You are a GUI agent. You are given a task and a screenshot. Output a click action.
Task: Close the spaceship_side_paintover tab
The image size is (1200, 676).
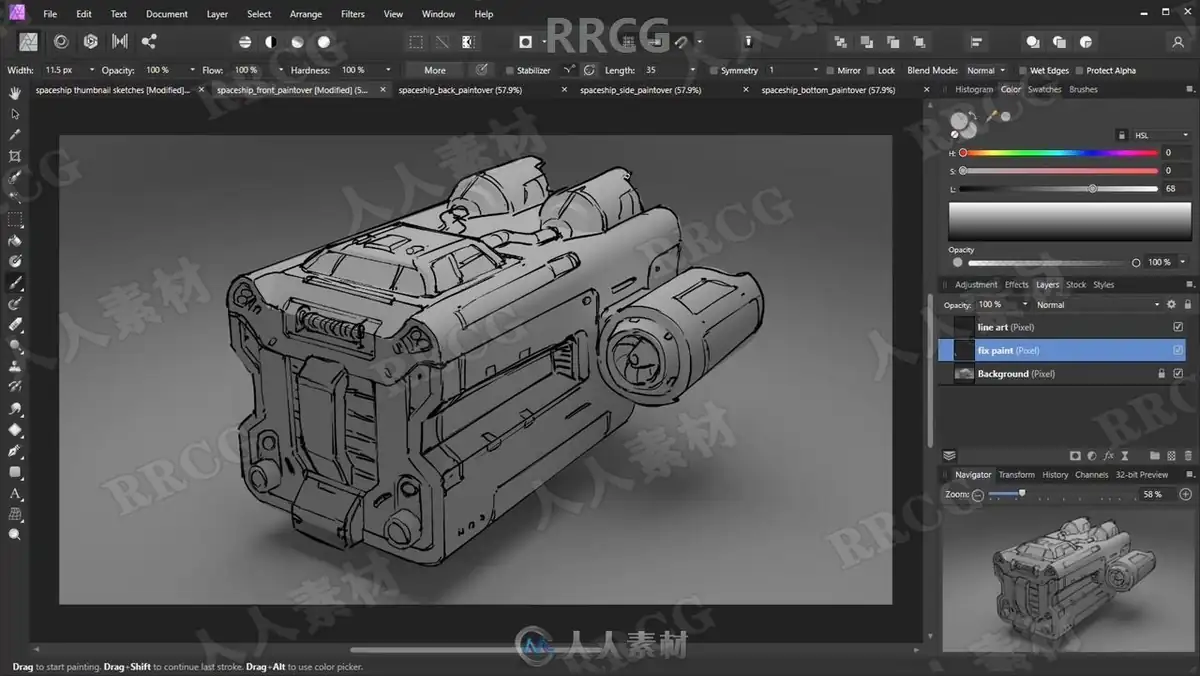pyautogui.click(x=745, y=90)
